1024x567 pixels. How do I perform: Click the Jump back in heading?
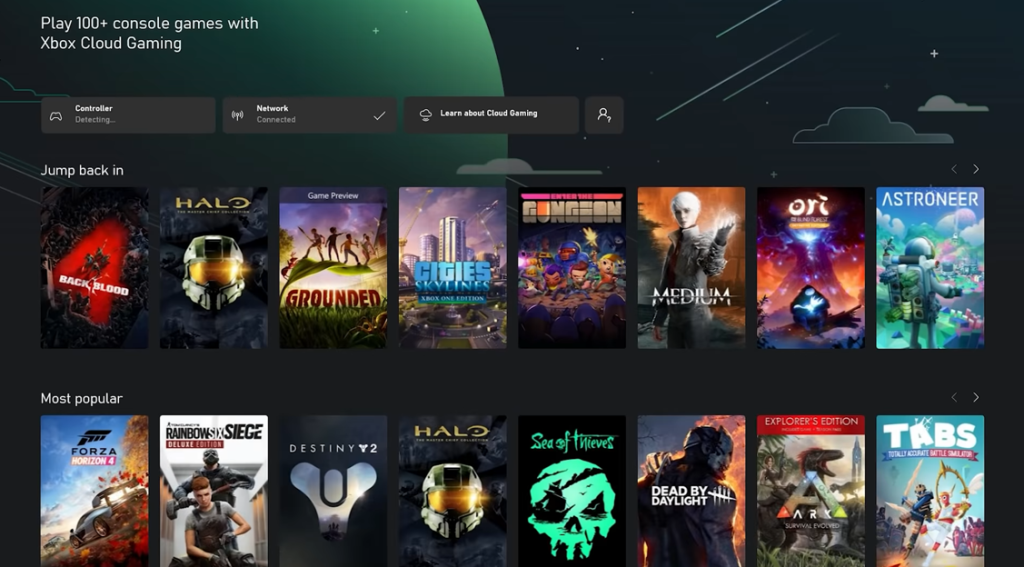coord(82,170)
